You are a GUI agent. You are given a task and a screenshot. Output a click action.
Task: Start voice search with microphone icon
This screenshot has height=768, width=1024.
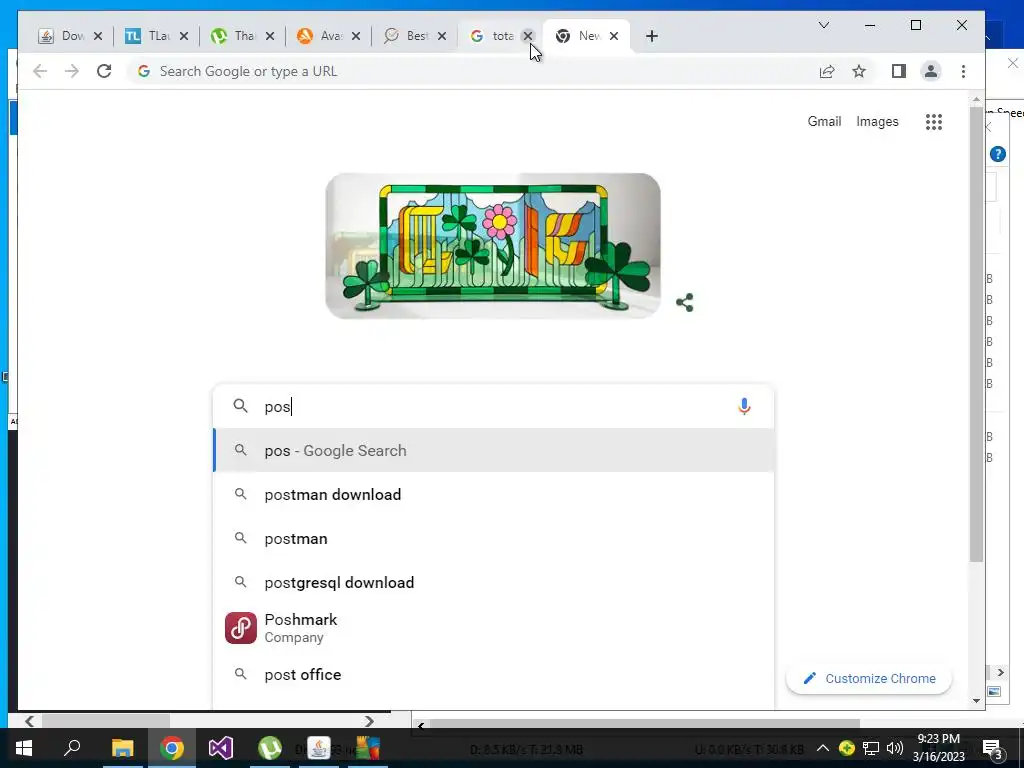tap(744, 406)
